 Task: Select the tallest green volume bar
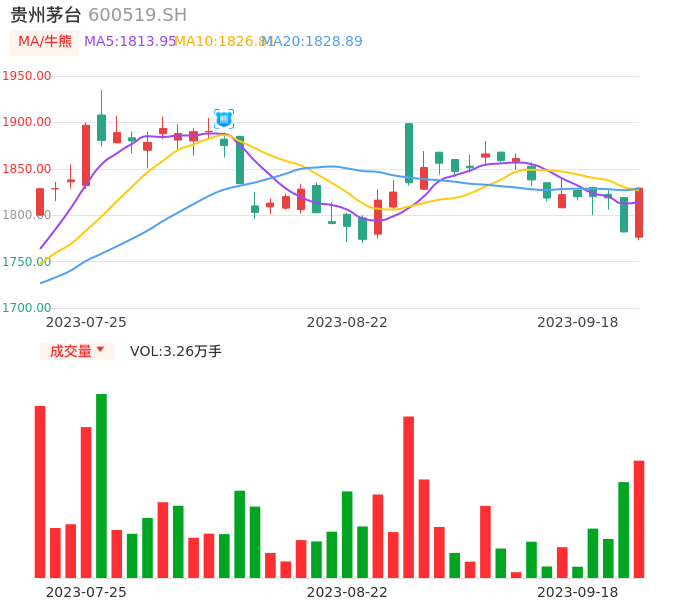[101, 485]
